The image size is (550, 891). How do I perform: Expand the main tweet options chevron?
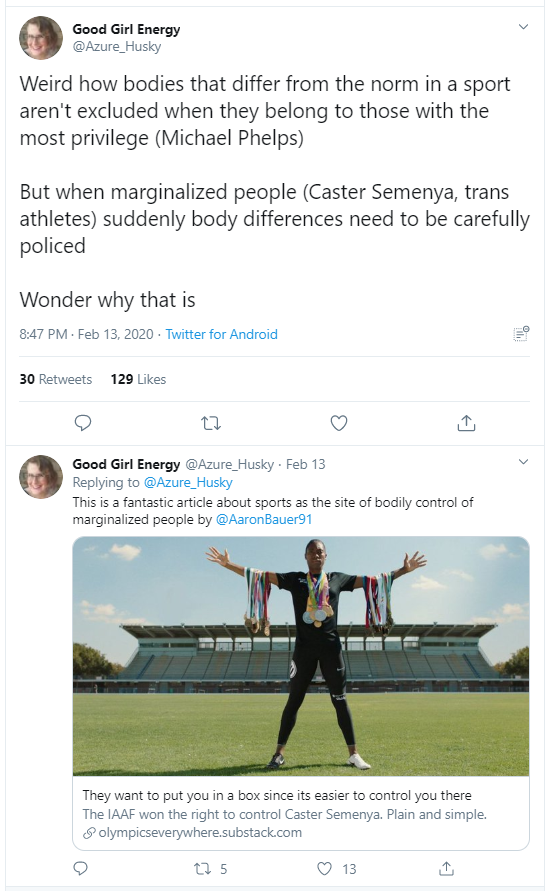[x=524, y=27]
